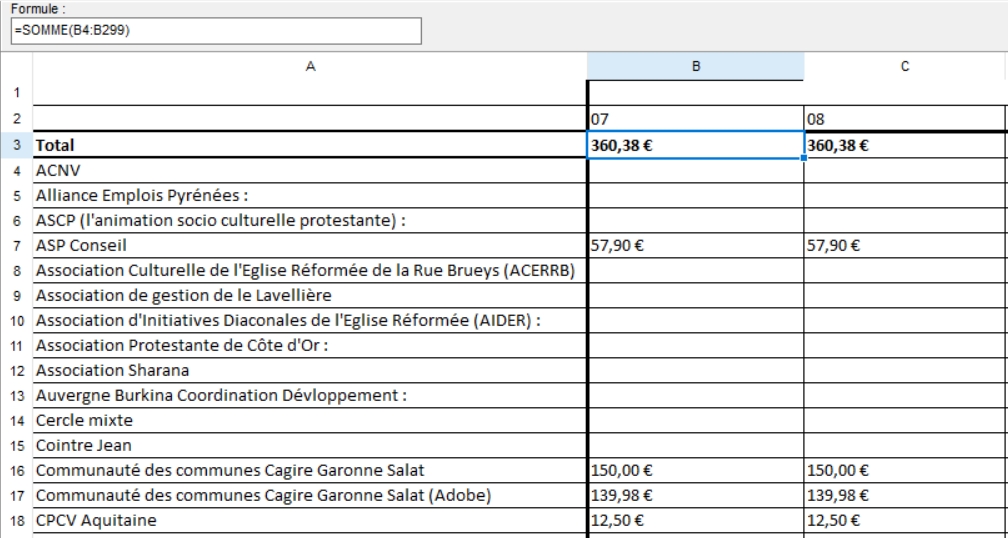Image resolution: width=1008 pixels, height=538 pixels.
Task: Click the 08 header cell in row 2
Action: pyautogui.click(x=904, y=119)
